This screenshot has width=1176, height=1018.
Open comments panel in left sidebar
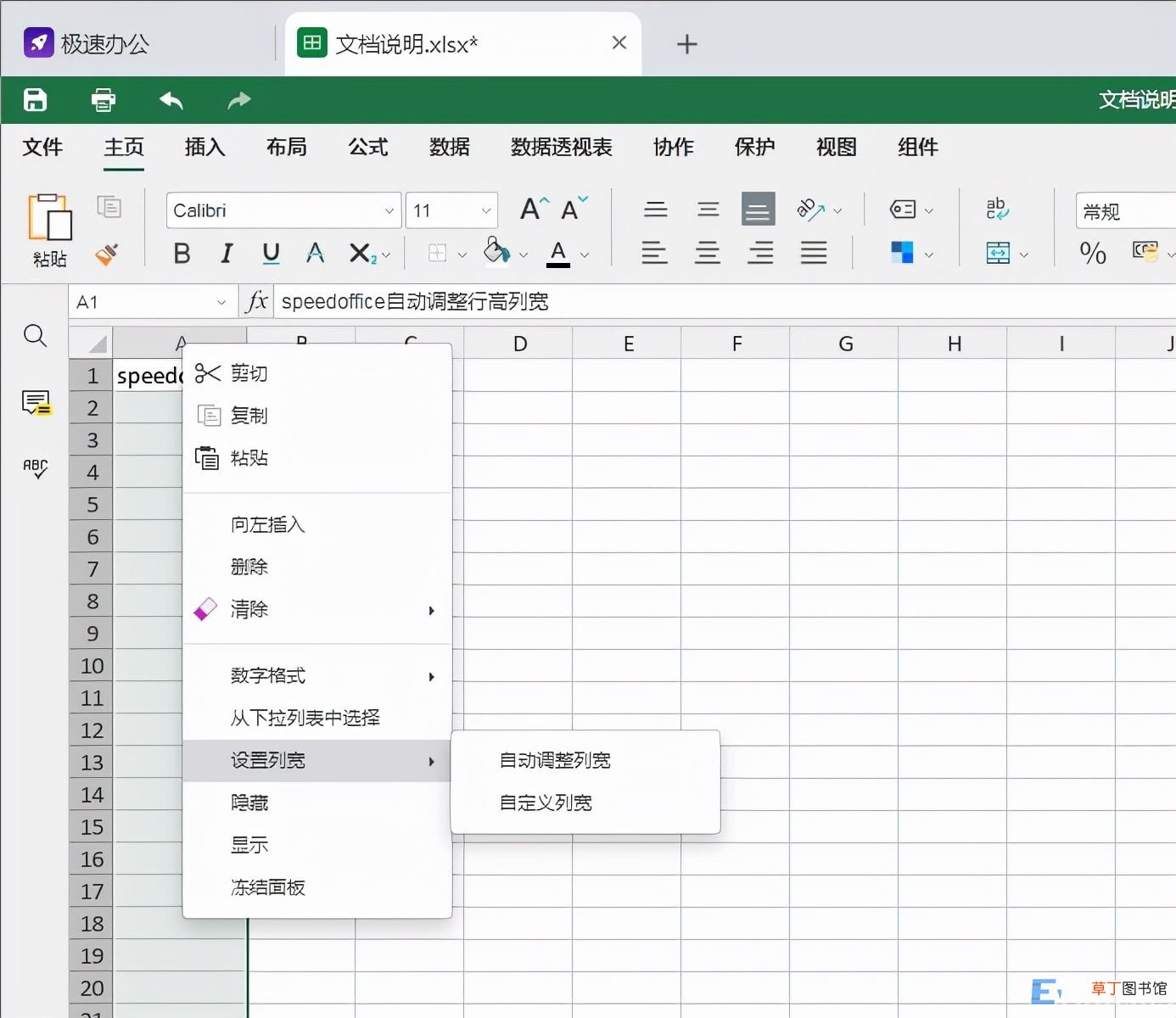coord(36,403)
